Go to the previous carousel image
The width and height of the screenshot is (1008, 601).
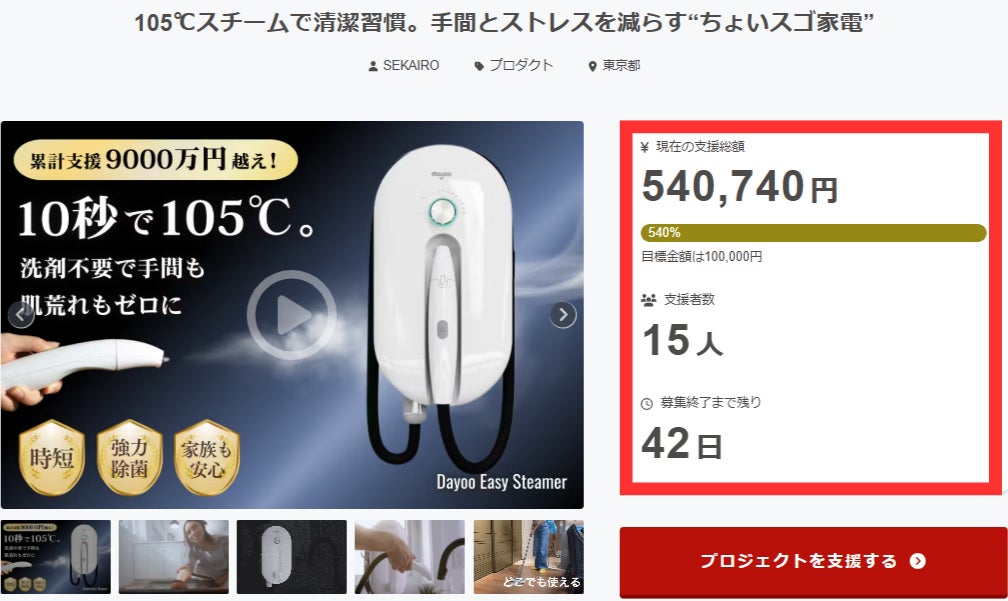pos(21,315)
